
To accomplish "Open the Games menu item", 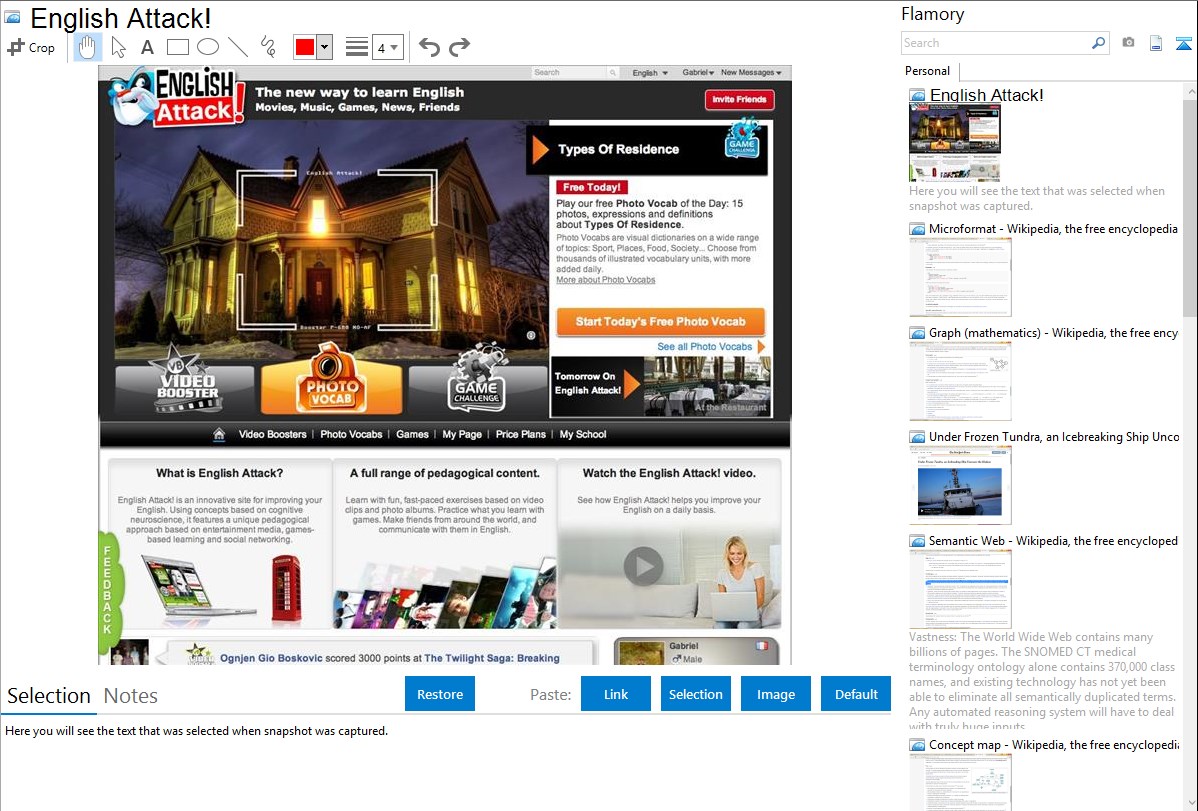I will point(412,434).
